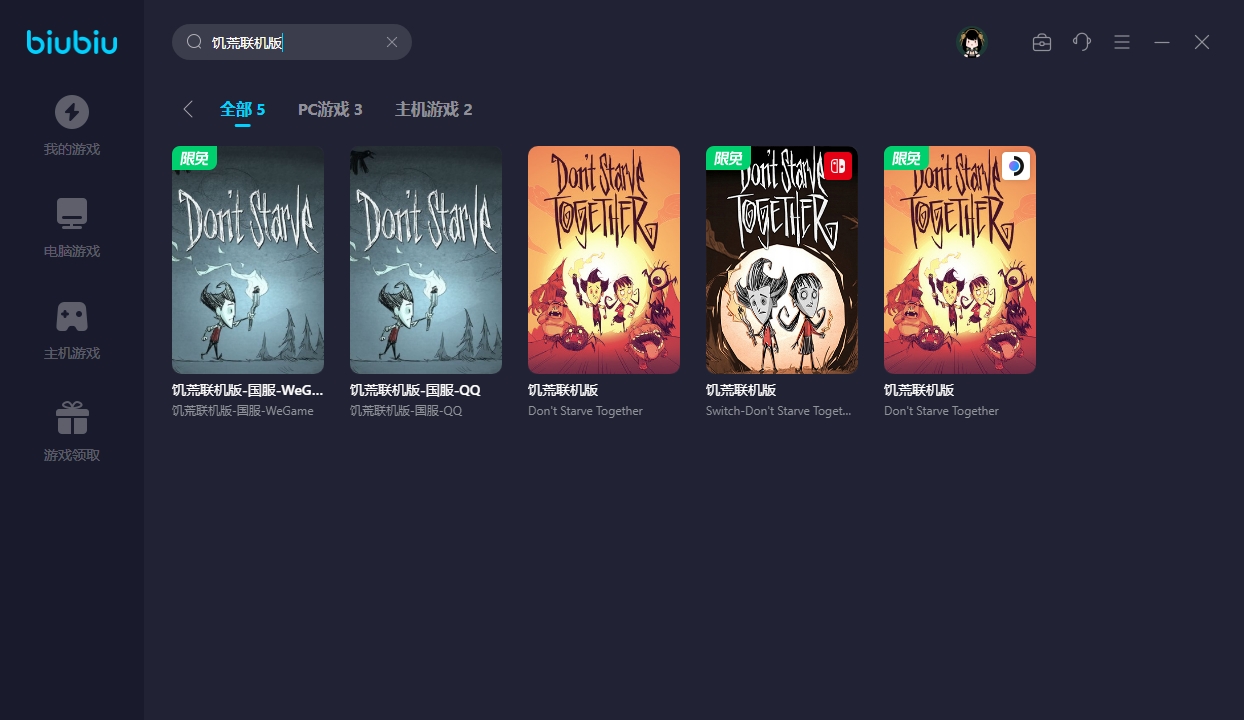1244x720 pixels.
Task: Click 限免 tag on WeGame card
Action: (x=194, y=158)
